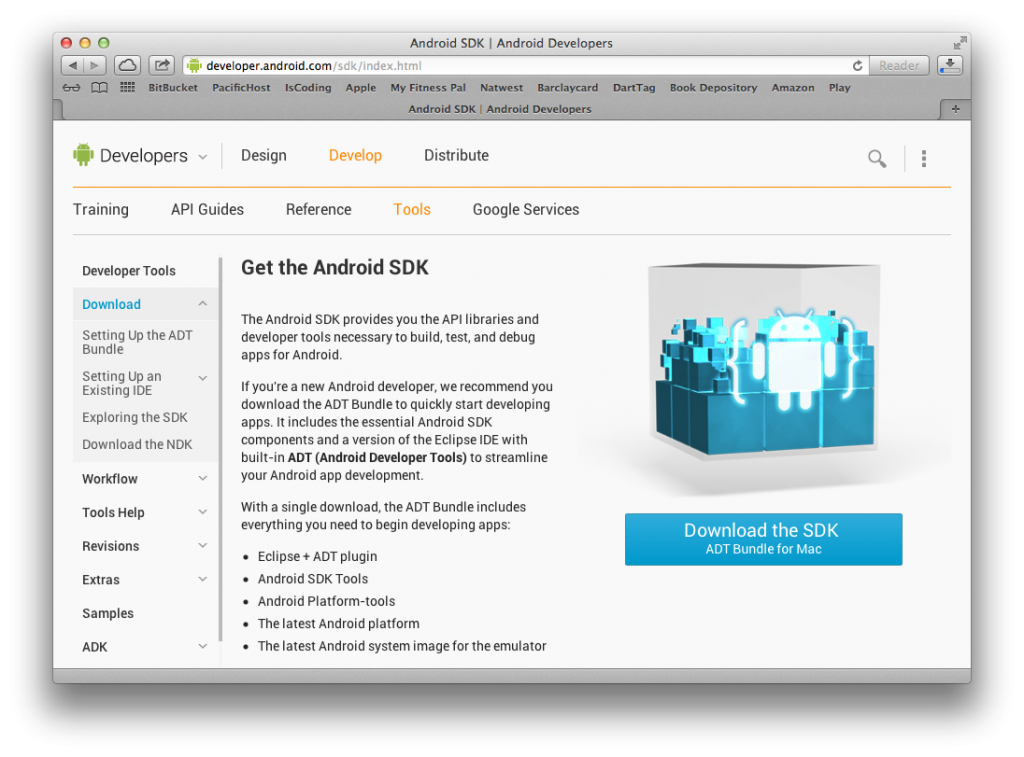Open Barclaycard bookmark
The width and height of the screenshot is (1024, 757).
coord(568,88)
